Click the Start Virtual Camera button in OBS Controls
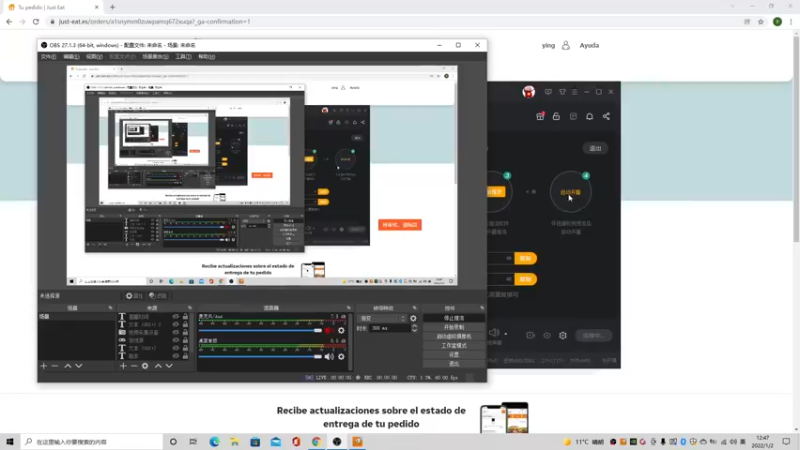This screenshot has height=450, width=800. (454, 336)
